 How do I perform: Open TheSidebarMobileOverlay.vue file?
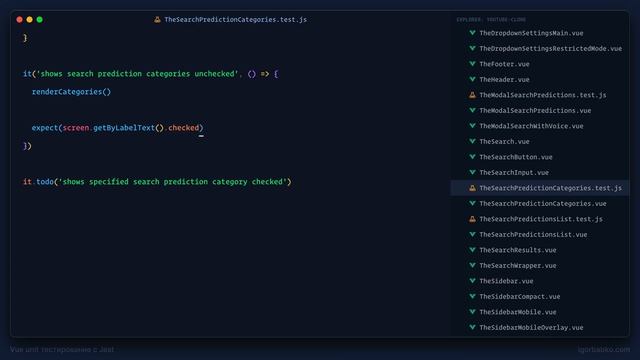click(531, 328)
